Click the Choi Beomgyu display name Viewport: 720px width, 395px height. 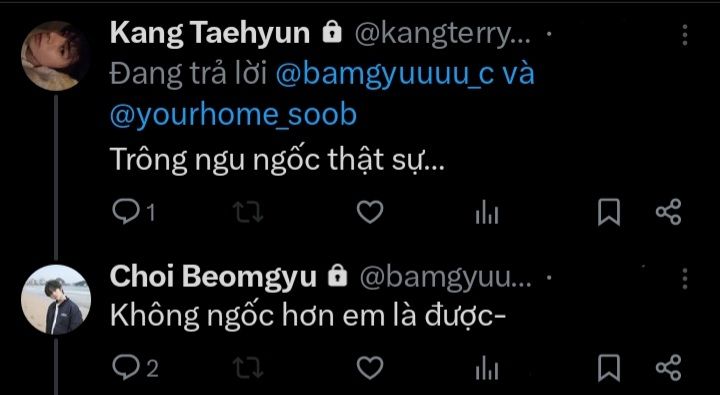click(x=213, y=278)
